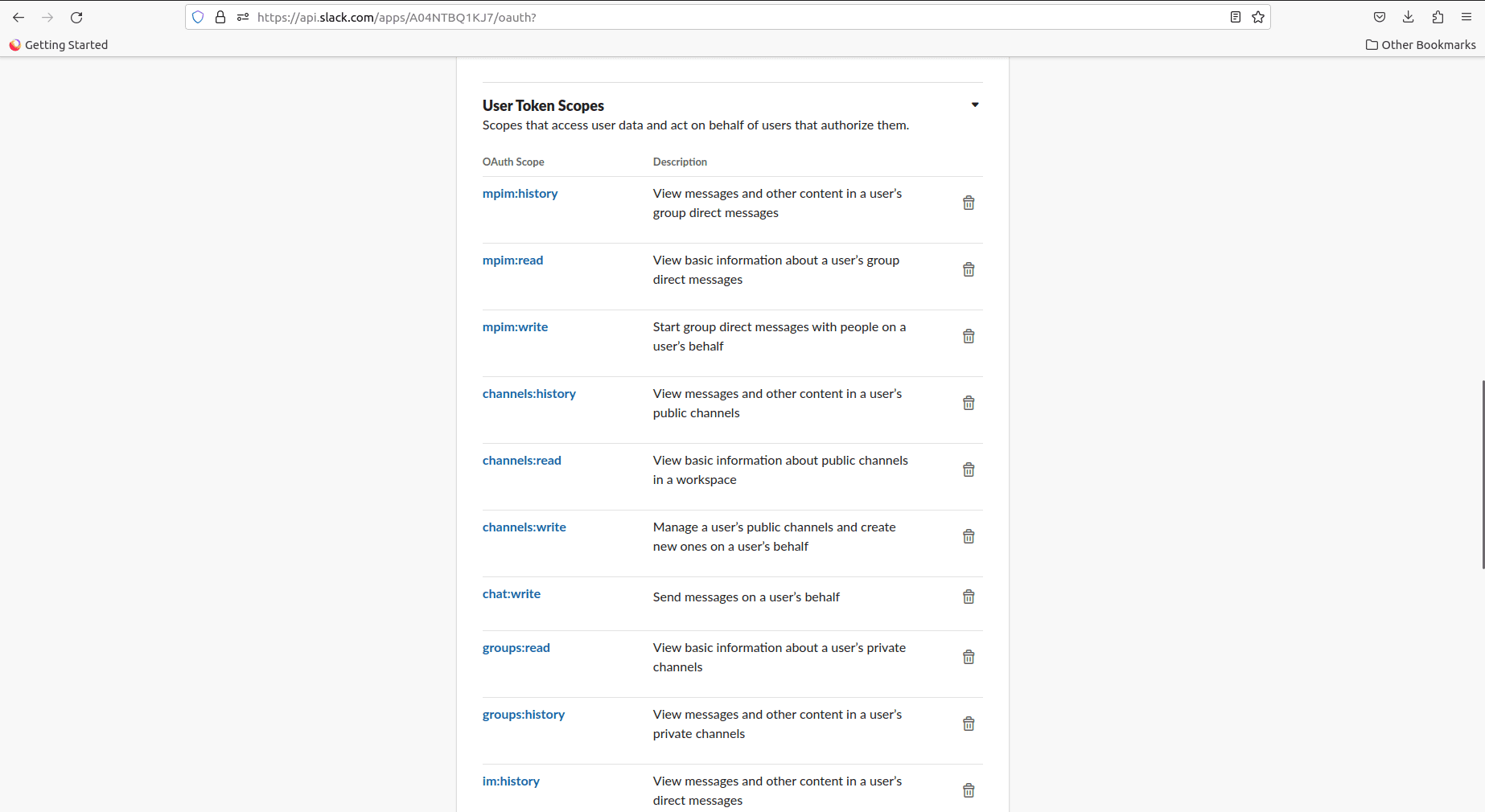Collapse the User Token Scopes section

tap(975, 105)
